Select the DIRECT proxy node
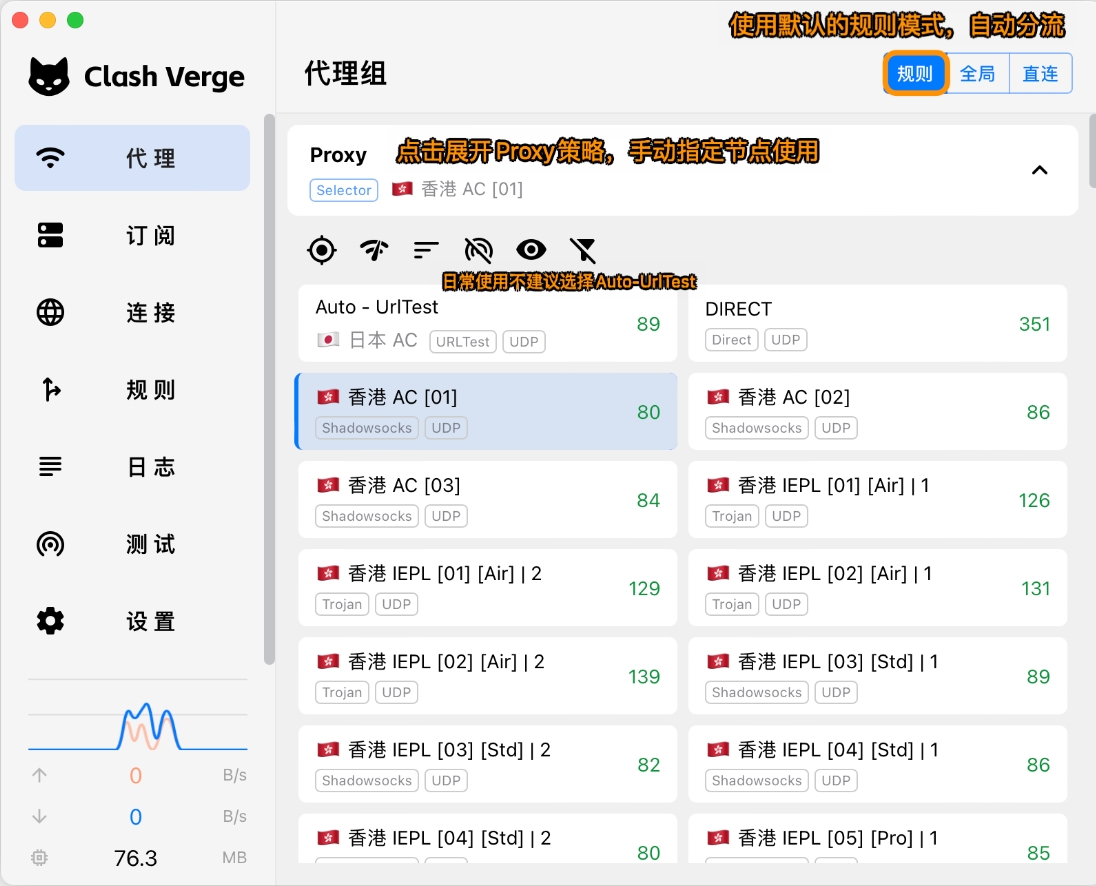Screen dimensions: 1096x886 pyautogui.click(x=877, y=324)
